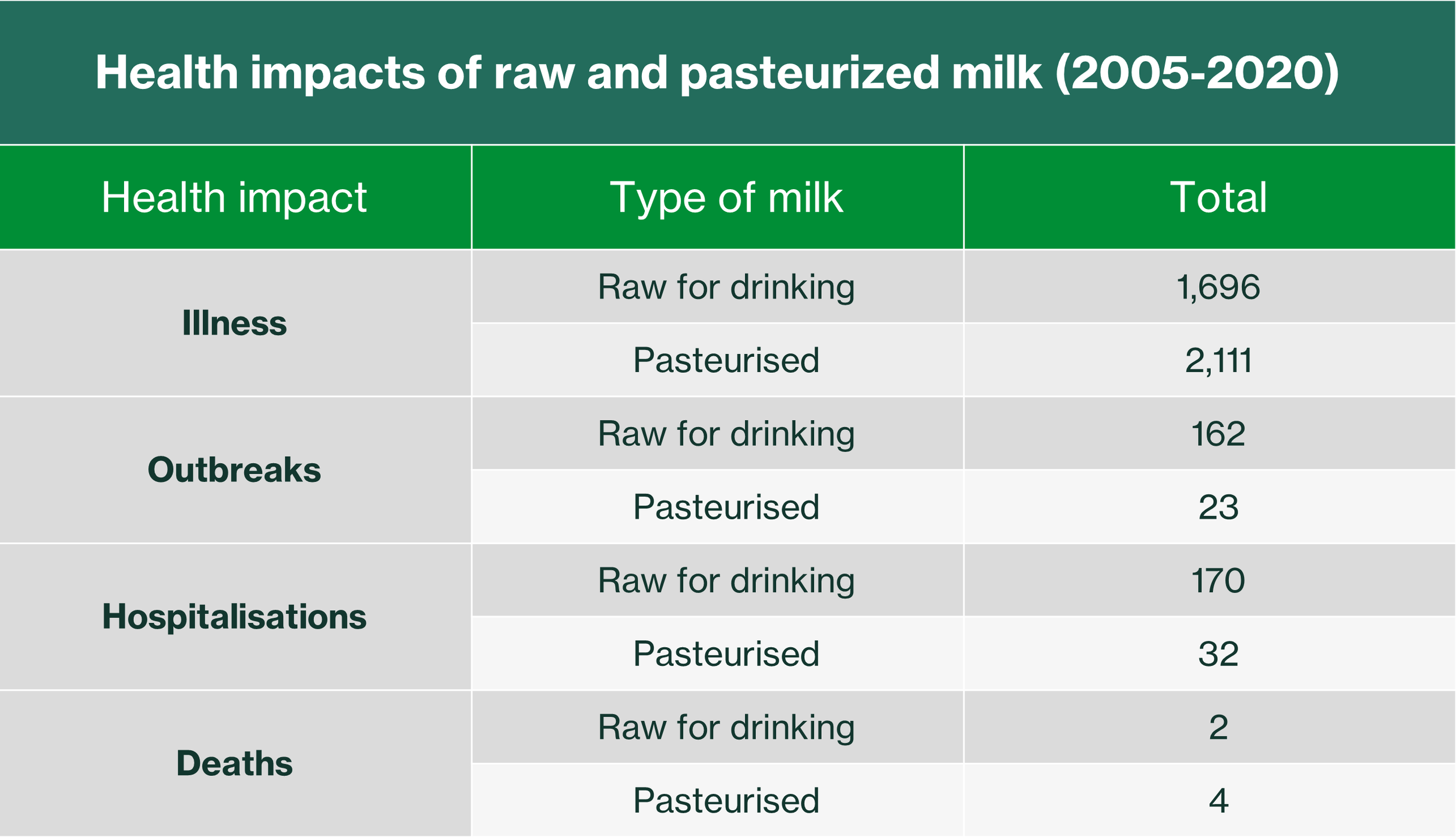Click the Deaths row label
The height and width of the screenshot is (837, 1456).
coord(235,764)
